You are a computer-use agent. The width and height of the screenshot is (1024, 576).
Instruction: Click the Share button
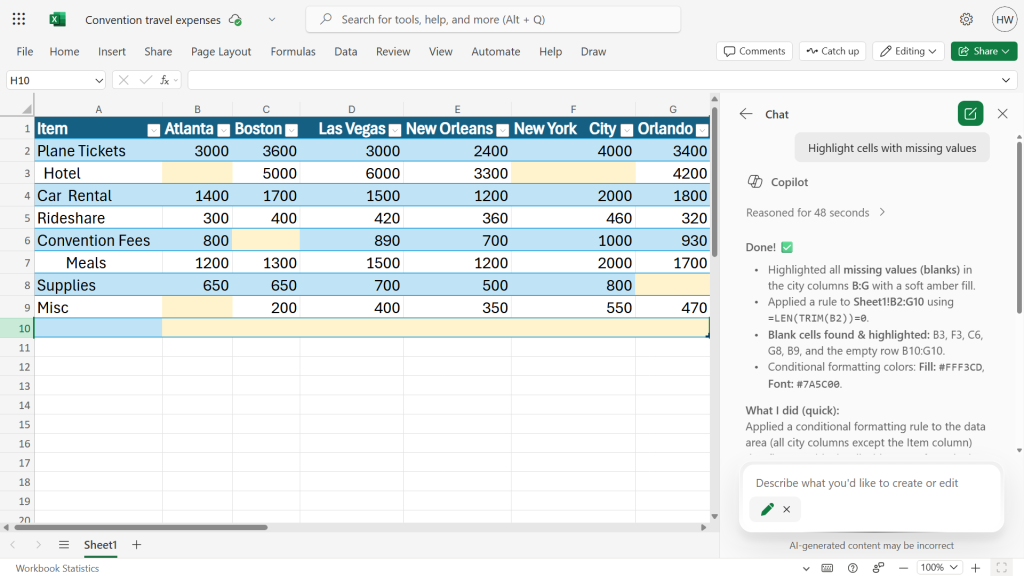(x=984, y=51)
